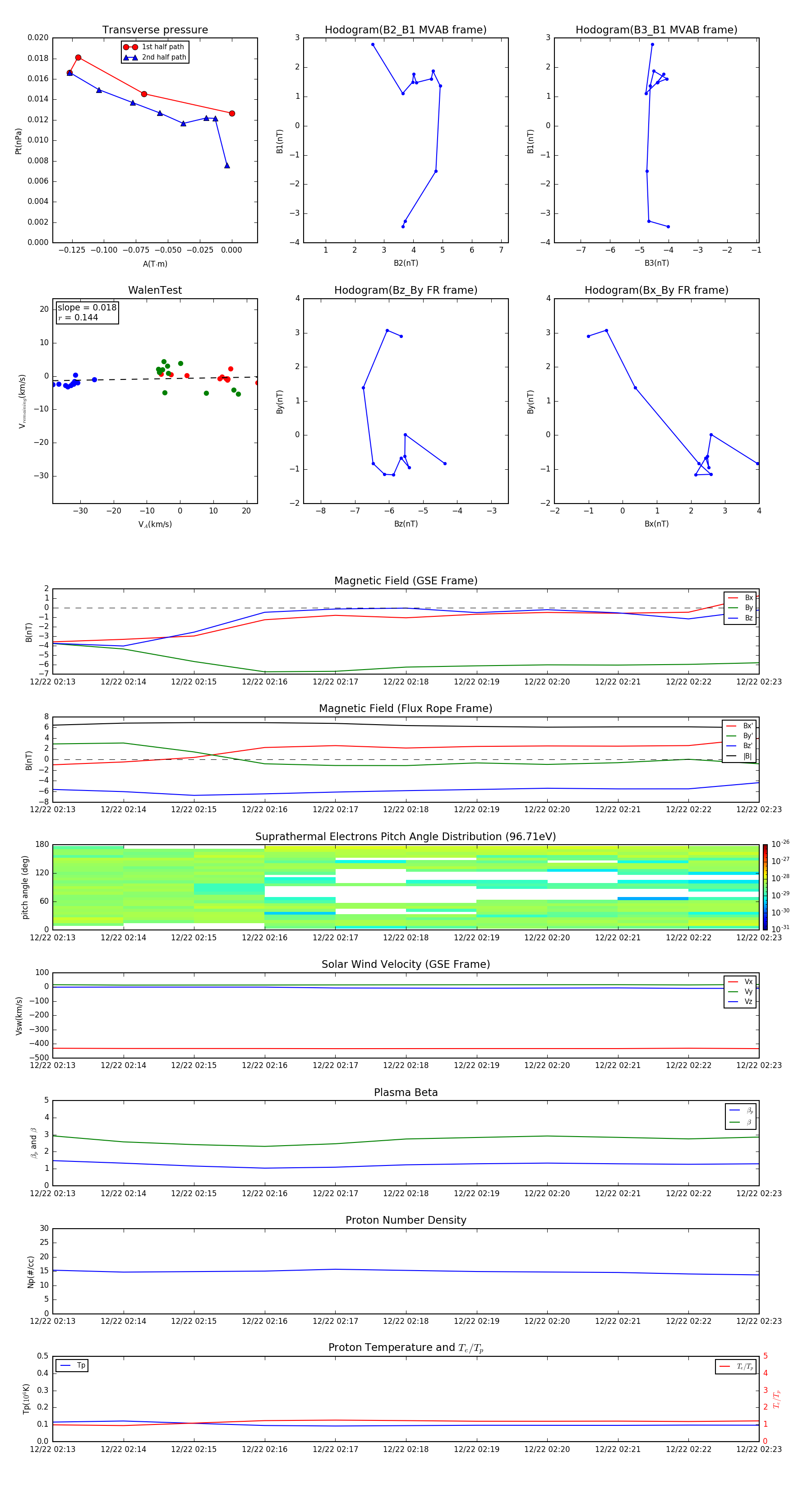Screen dimensions: 812x1489
Task: Click "Vy" in the solar wind legend
Action: (x=748, y=991)
